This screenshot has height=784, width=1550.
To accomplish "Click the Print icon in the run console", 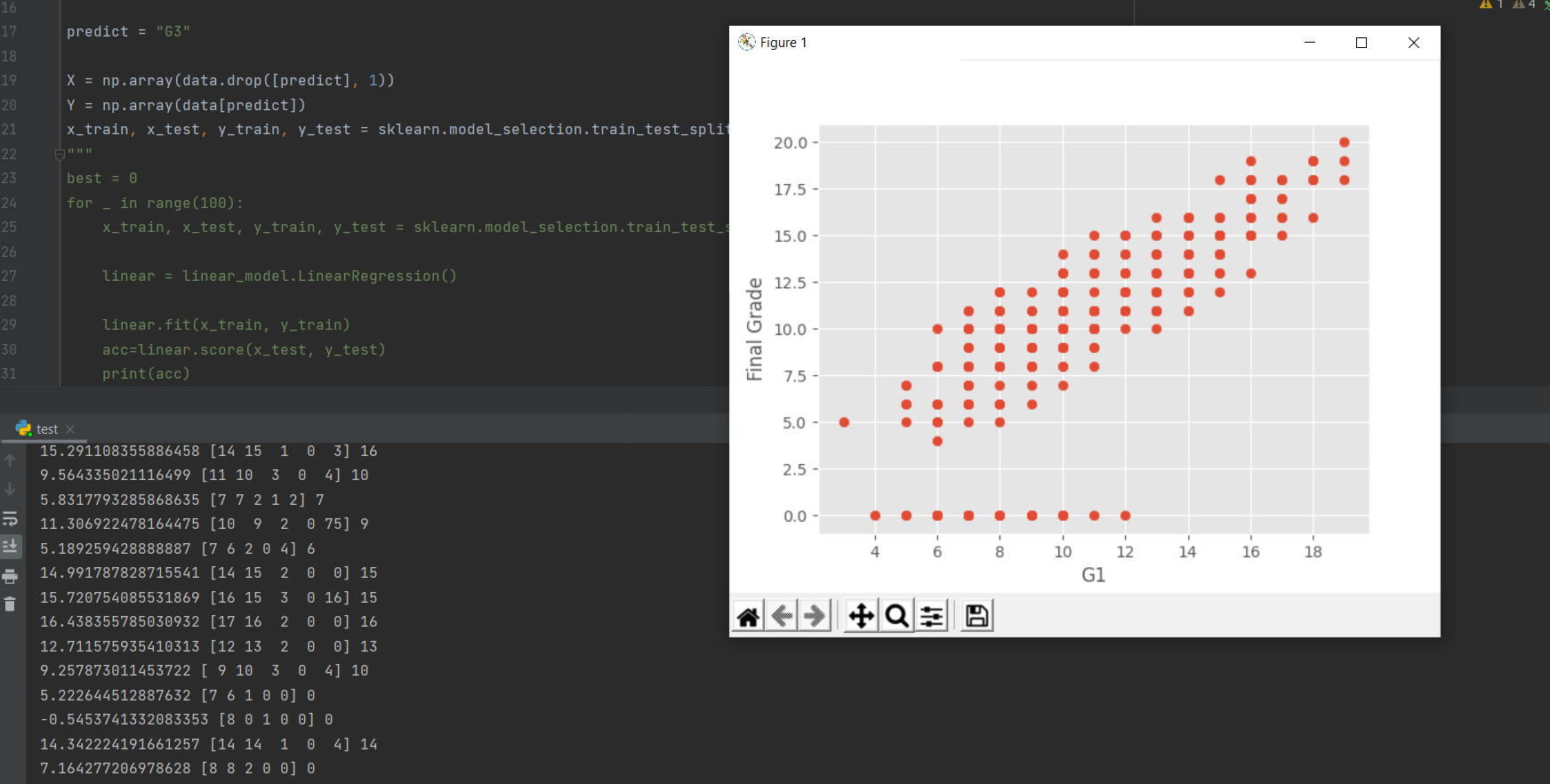I will coord(11,577).
